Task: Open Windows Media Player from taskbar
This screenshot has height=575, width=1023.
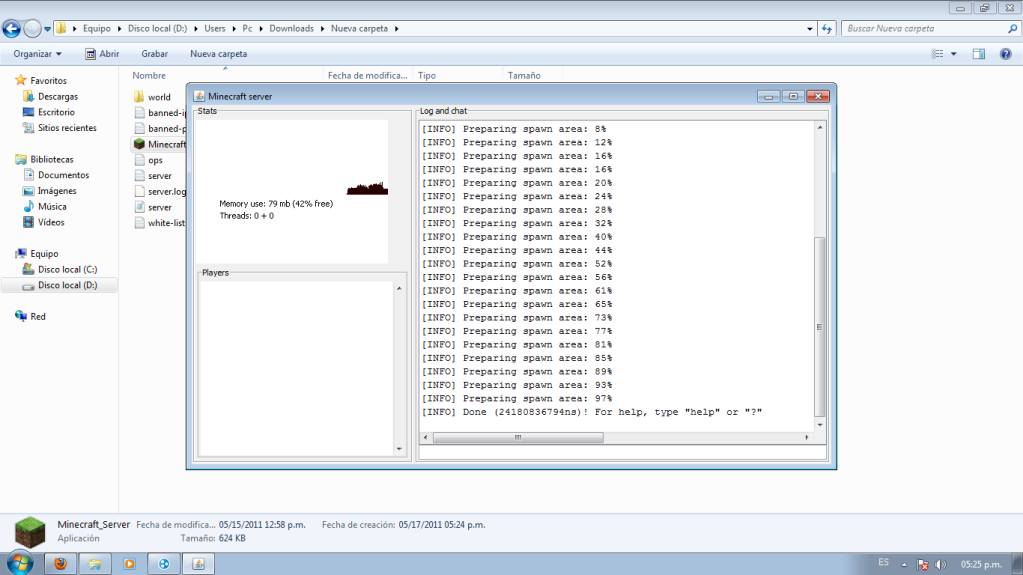Action: pos(129,564)
